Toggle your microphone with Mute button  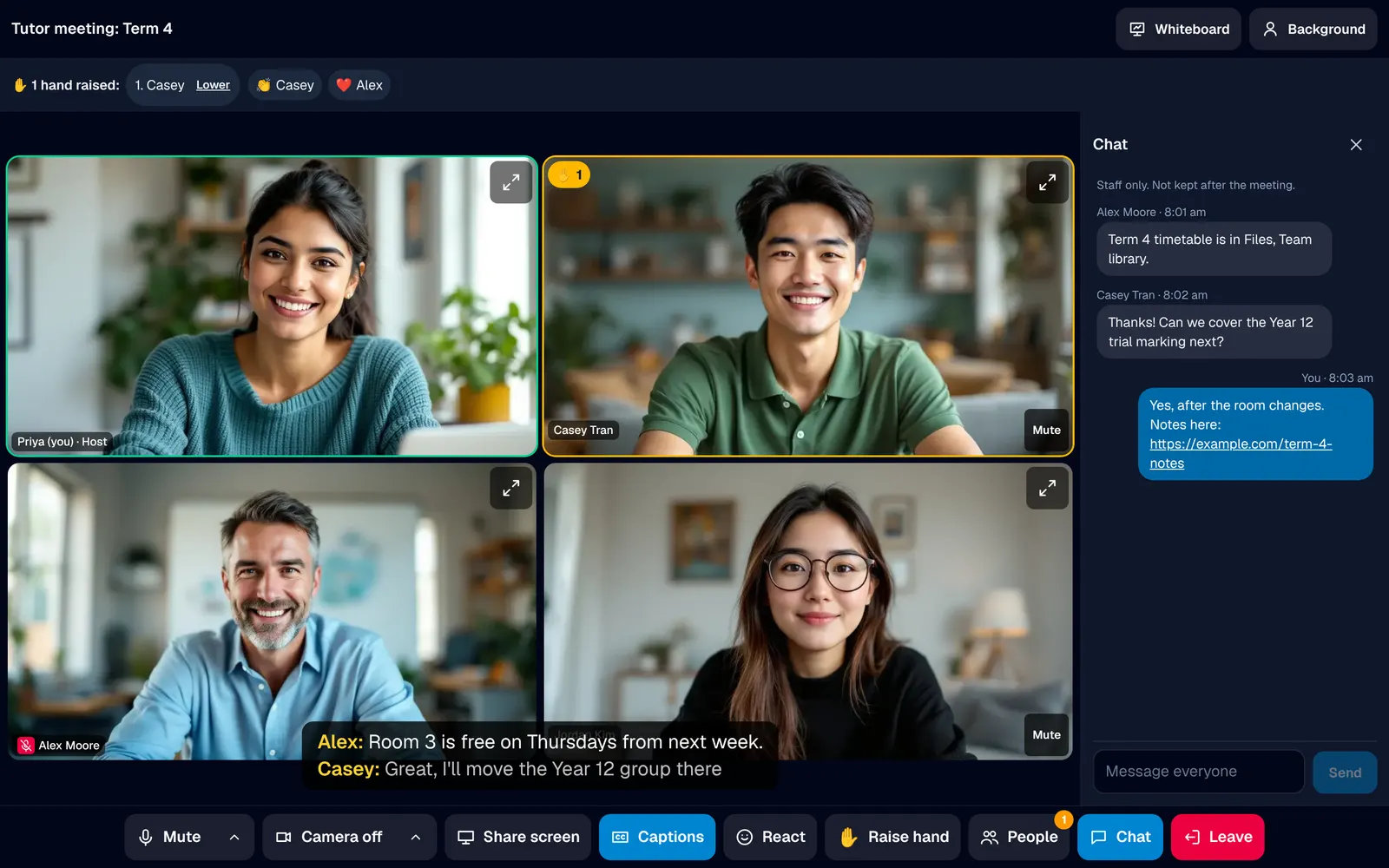pos(170,837)
